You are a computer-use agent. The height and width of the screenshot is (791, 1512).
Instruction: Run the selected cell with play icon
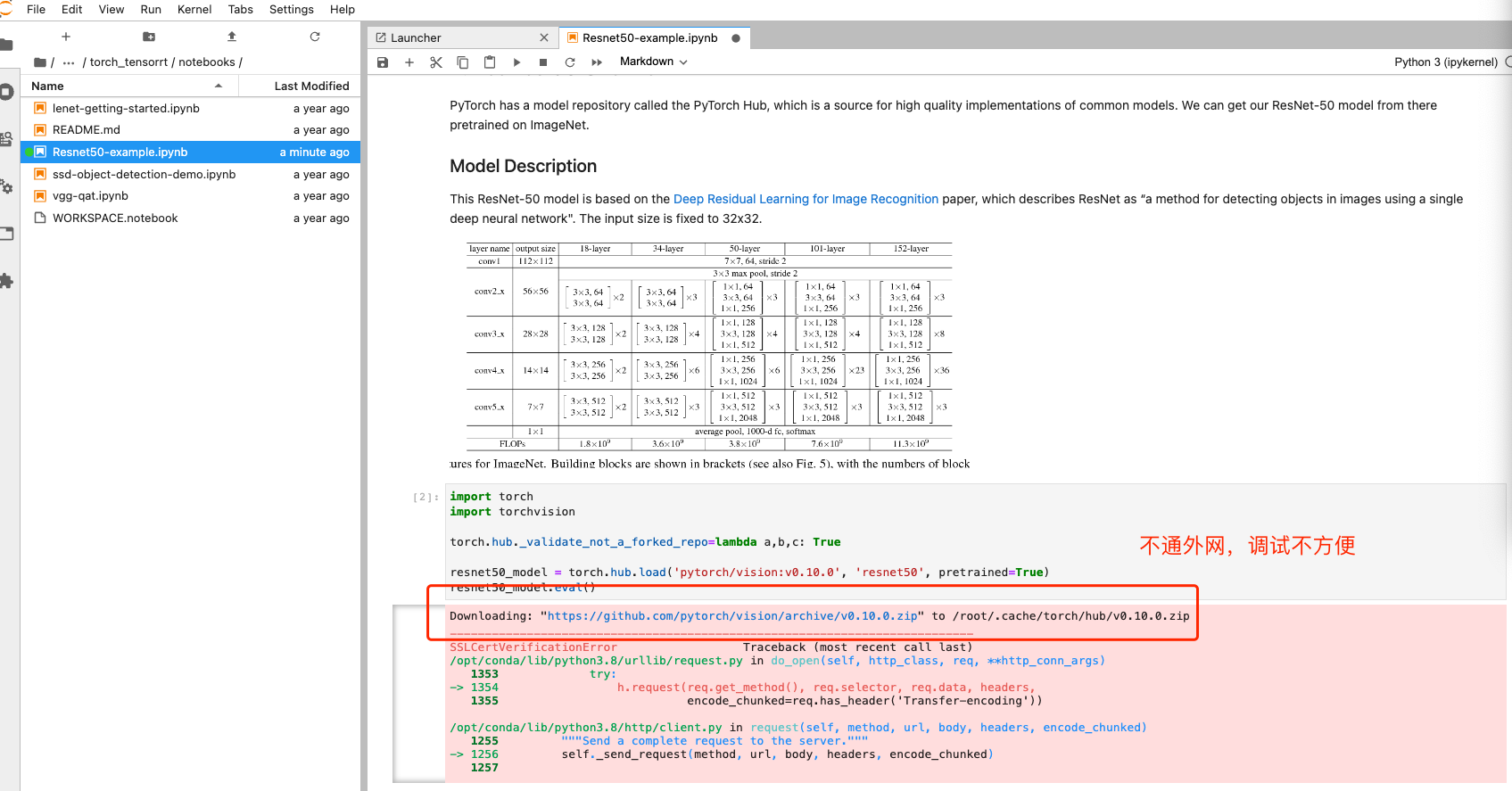point(516,62)
